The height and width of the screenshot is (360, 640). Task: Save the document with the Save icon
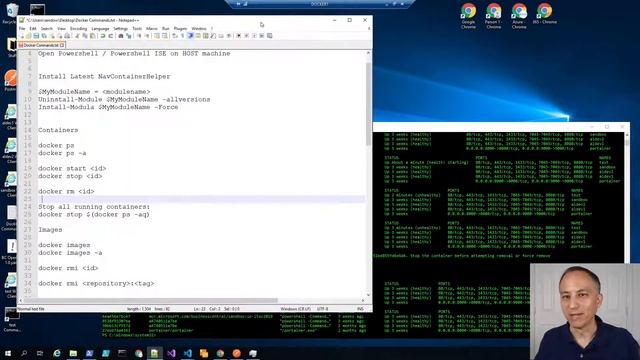point(36,36)
